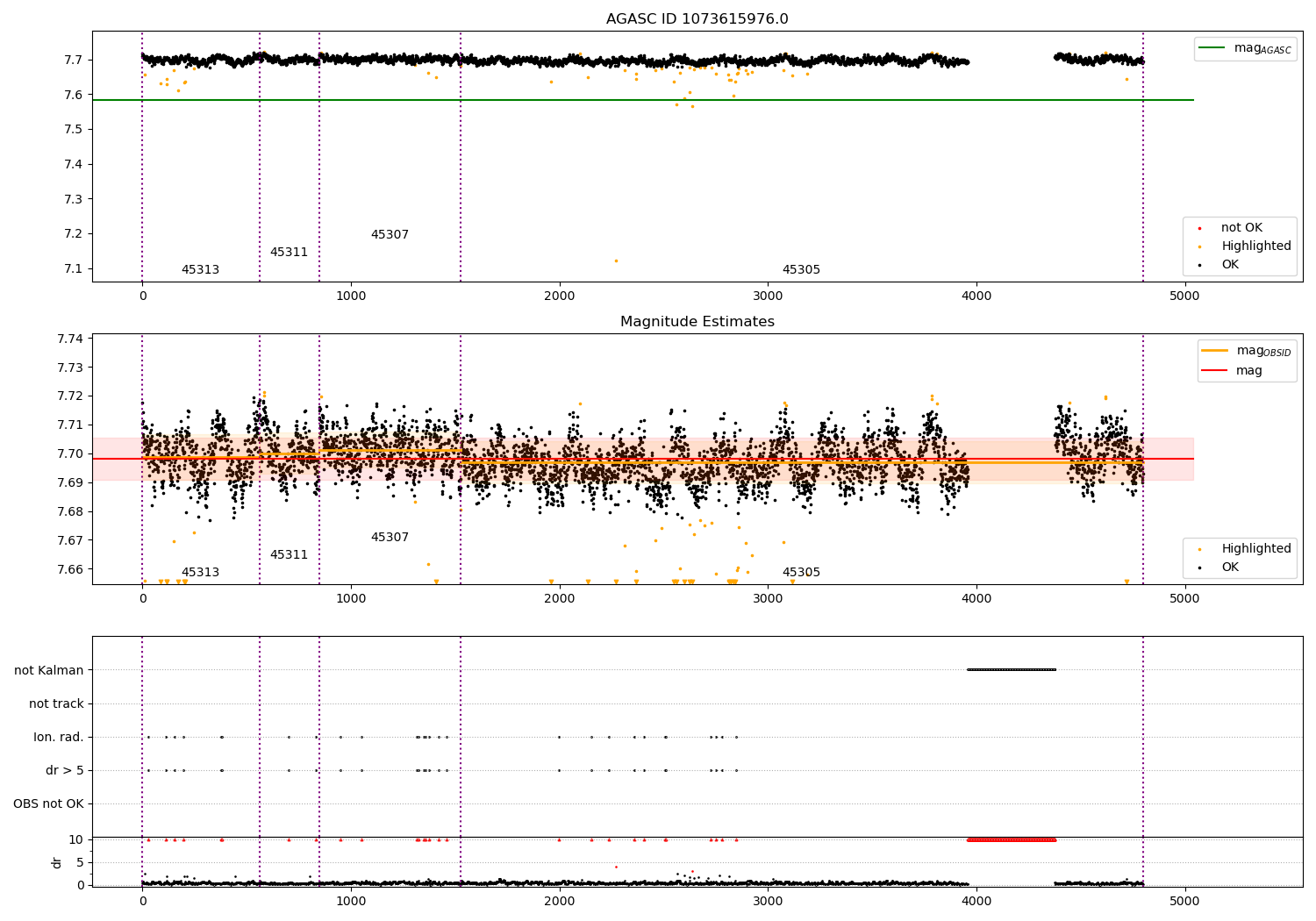Click the 45305 annotation in the top plot
Screen dimensions: 1316x921
[801, 270]
